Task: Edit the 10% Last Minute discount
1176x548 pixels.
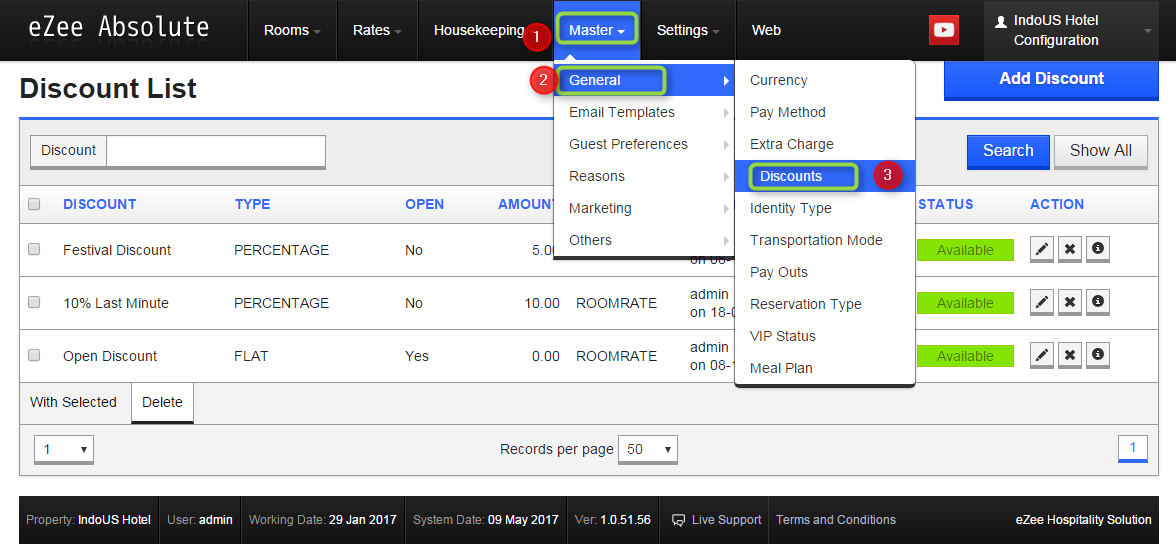Action: (1042, 303)
